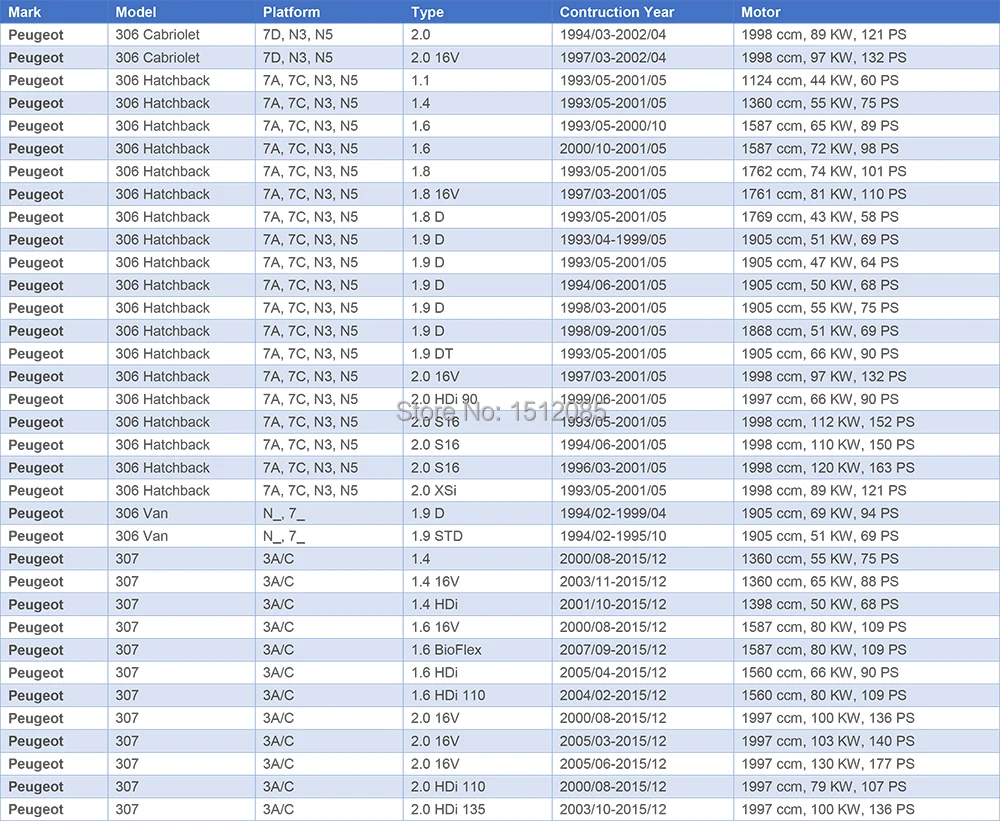Viewport: 1000px width, 821px height.
Task: Select the "2.0 HDi 90" type cell
Action: 478,399
